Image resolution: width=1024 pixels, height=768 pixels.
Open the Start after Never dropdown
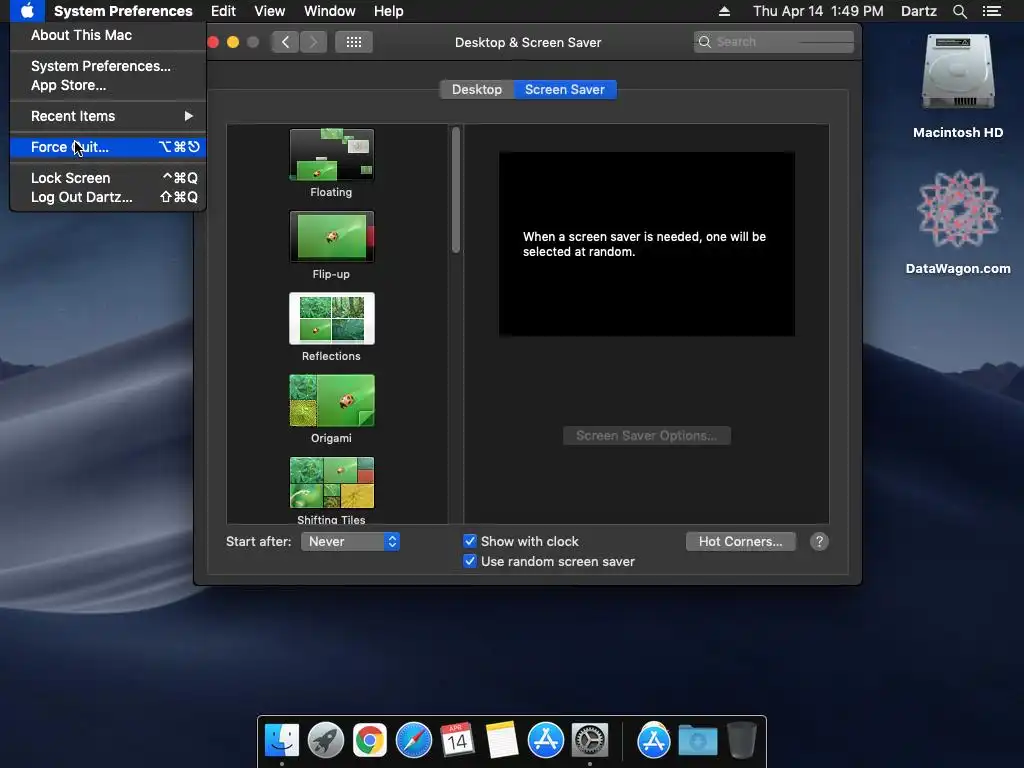(350, 541)
